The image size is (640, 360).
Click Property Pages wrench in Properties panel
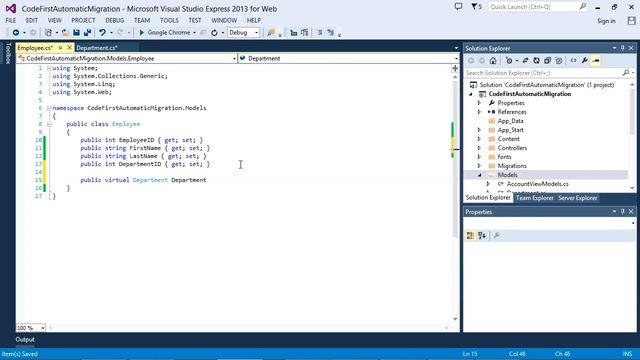click(497, 236)
